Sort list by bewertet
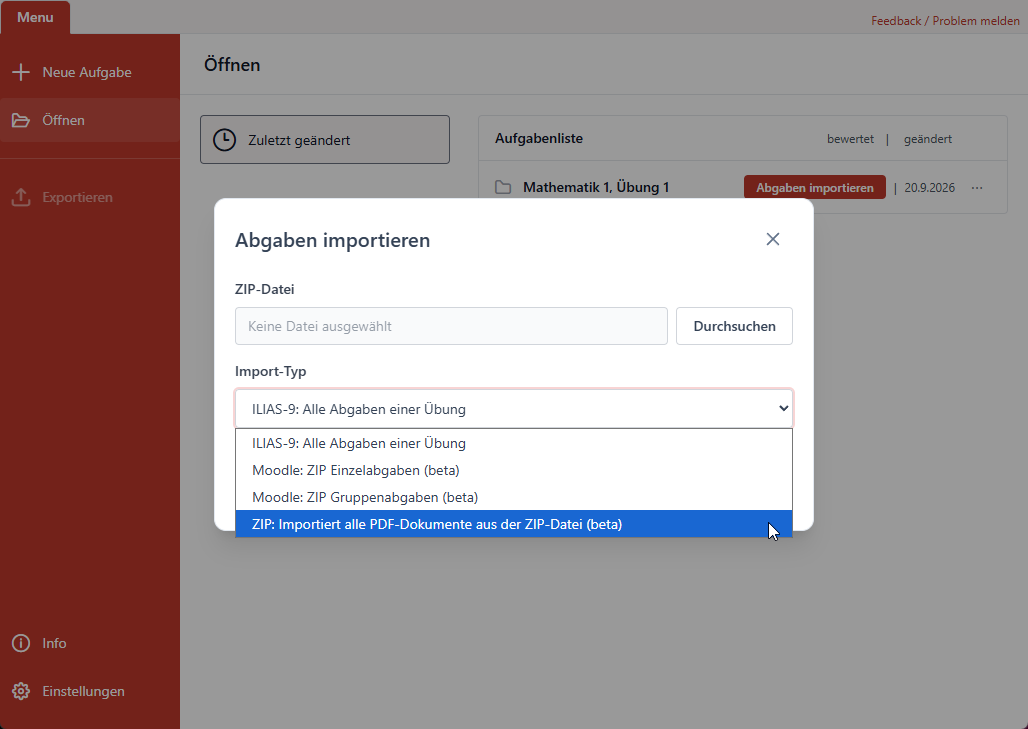Viewport: 1028px width, 729px height. (x=850, y=139)
